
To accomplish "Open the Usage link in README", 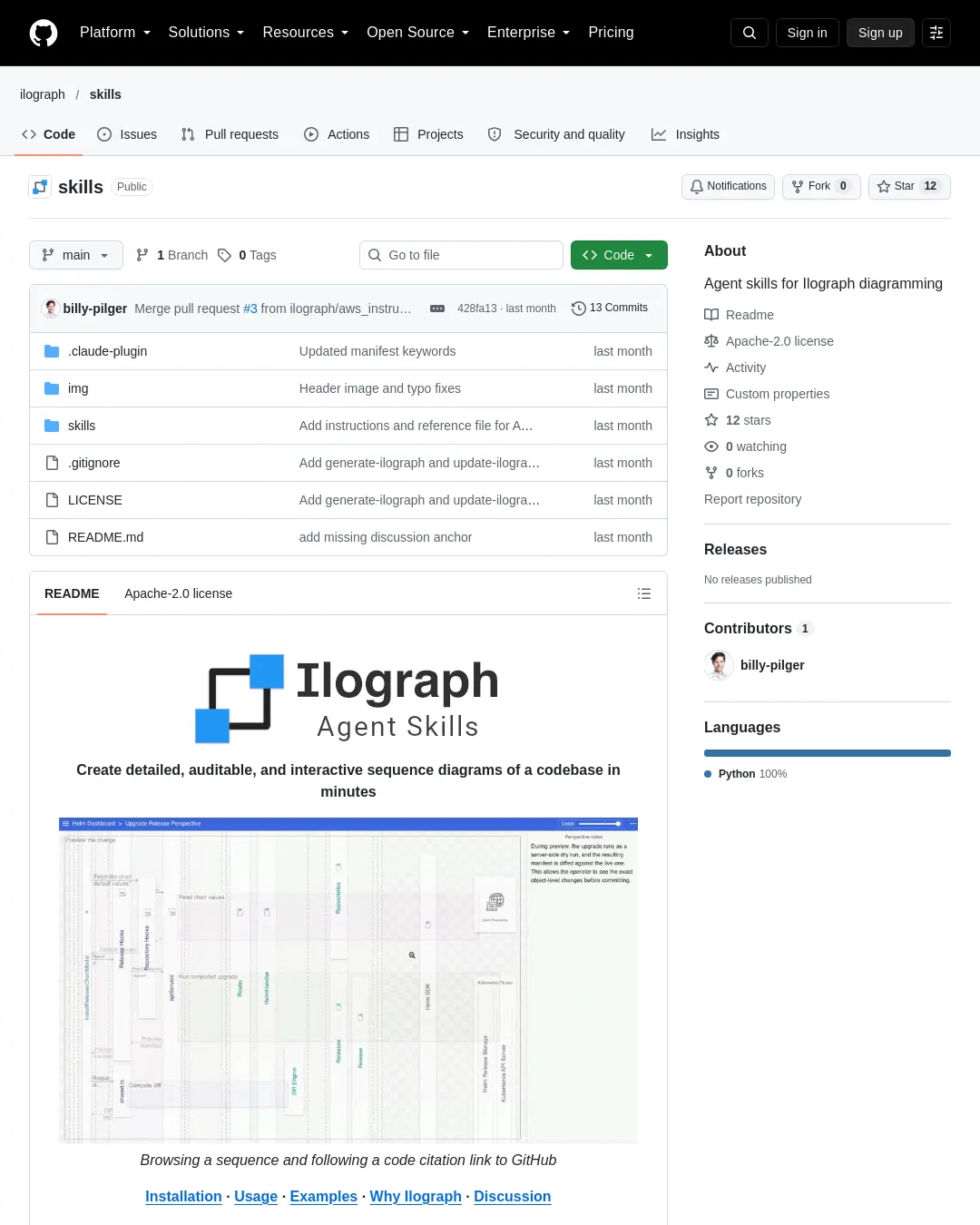I will (x=256, y=1196).
